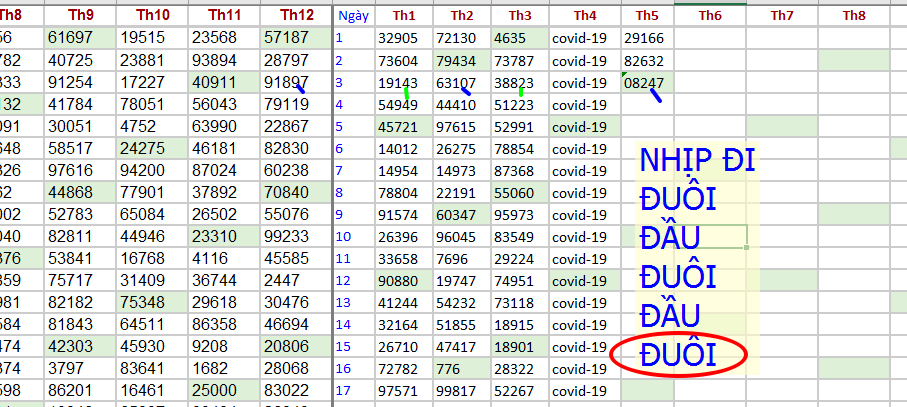Click the cell containing 93894
907x407 pixels.
pyautogui.click(x=224, y=61)
